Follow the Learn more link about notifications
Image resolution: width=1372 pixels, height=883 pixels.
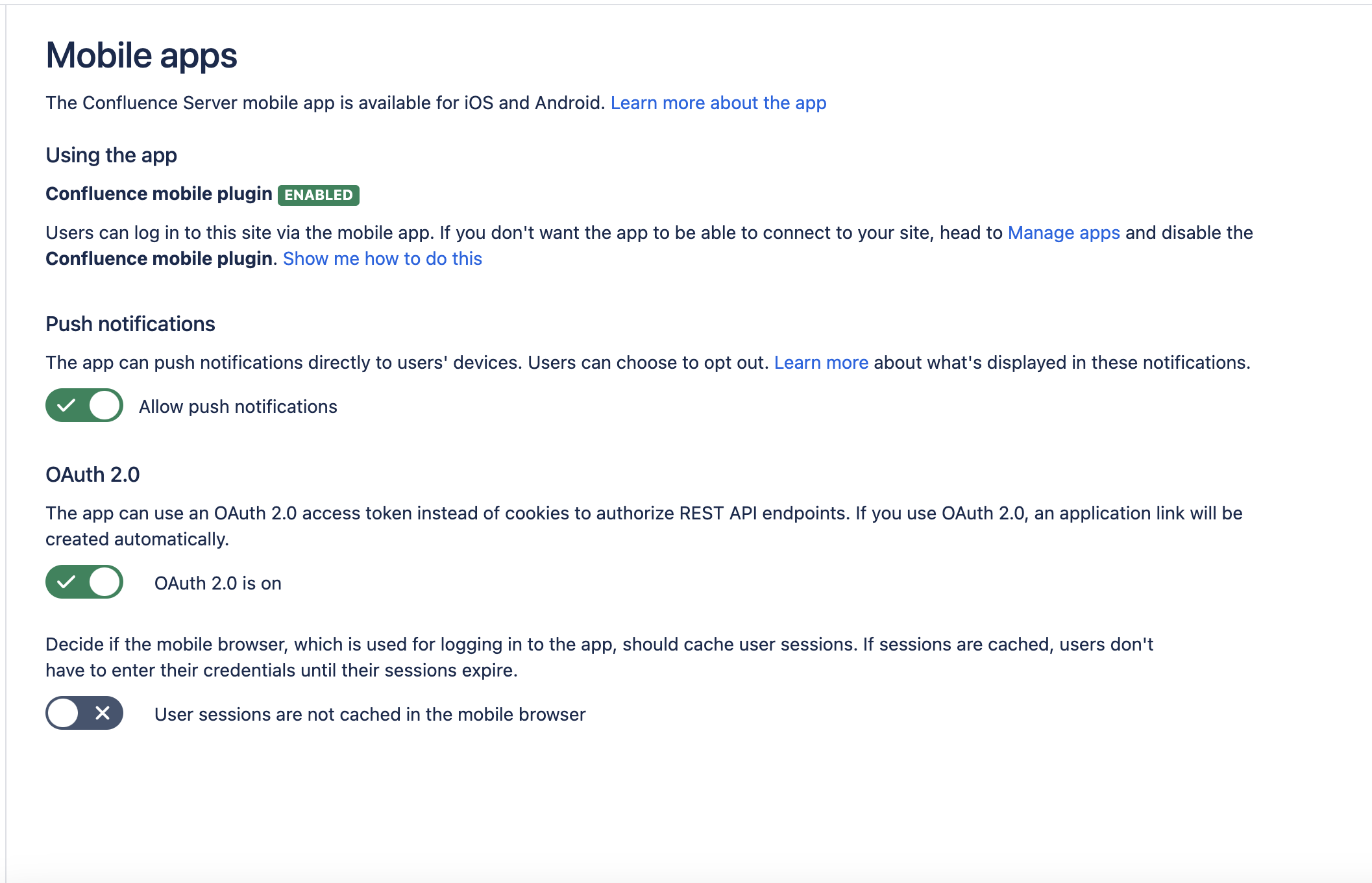(x=820, y=363)
